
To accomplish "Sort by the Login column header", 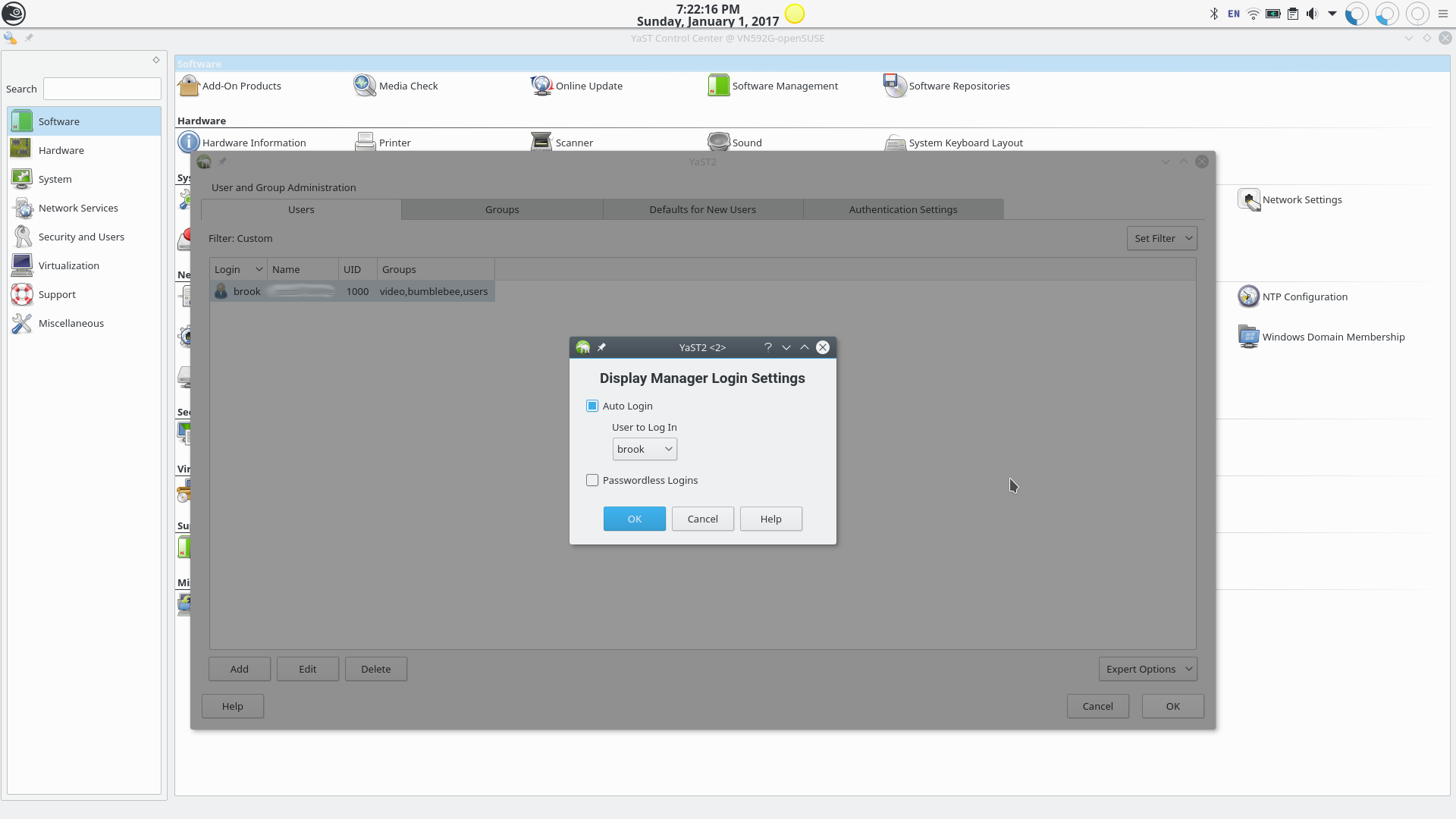I will [238, 269].
